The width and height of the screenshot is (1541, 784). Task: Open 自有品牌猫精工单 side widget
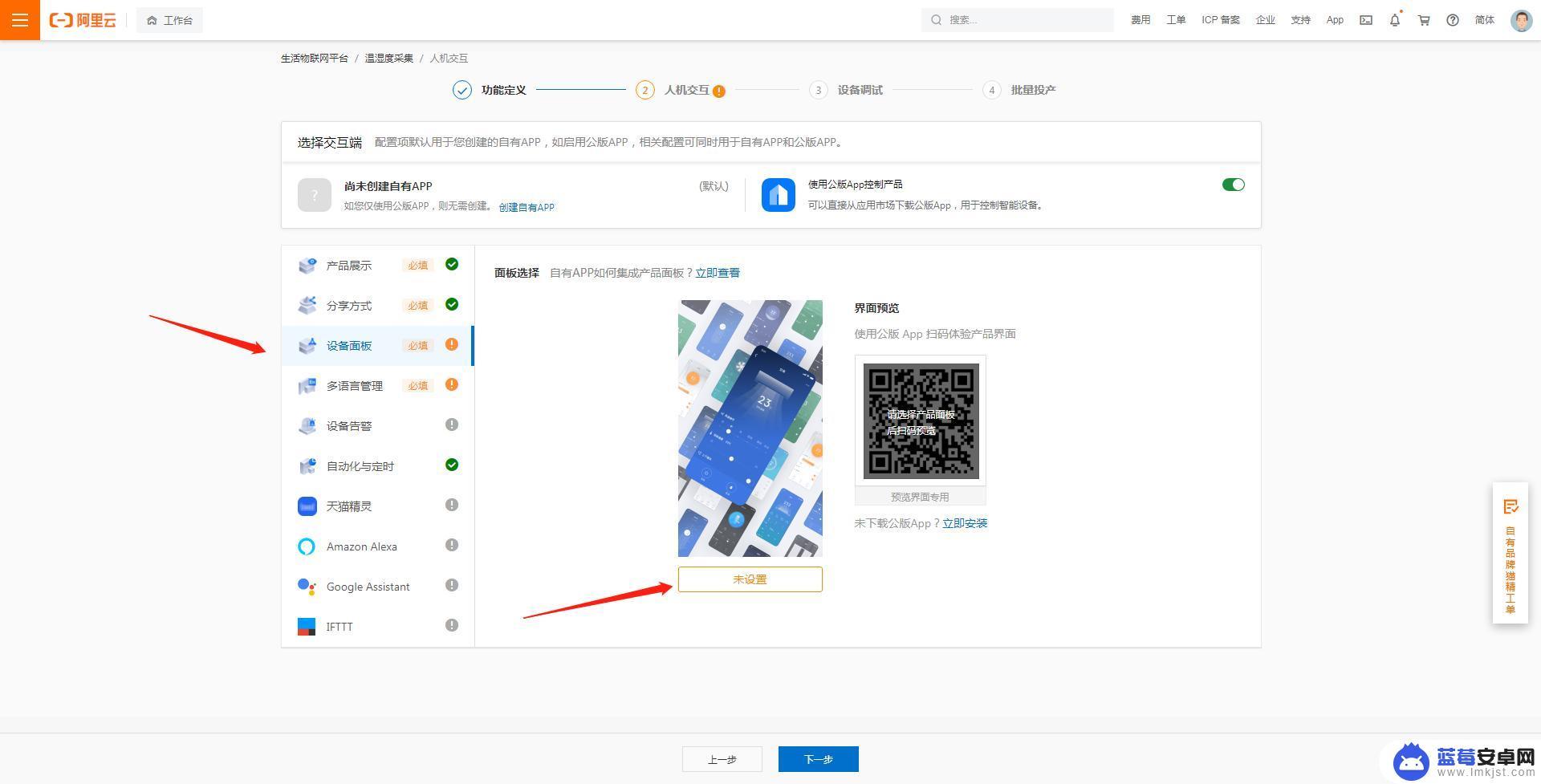click(1511, 554)
